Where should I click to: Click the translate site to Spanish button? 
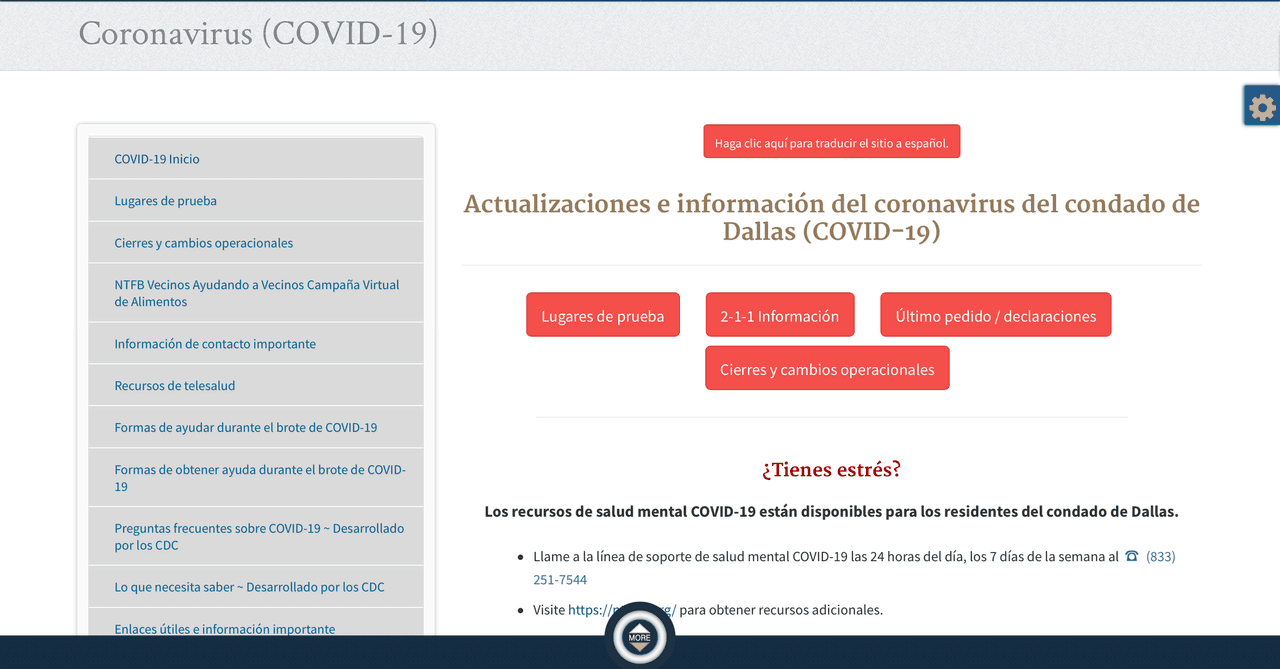[x=831, y=142]
